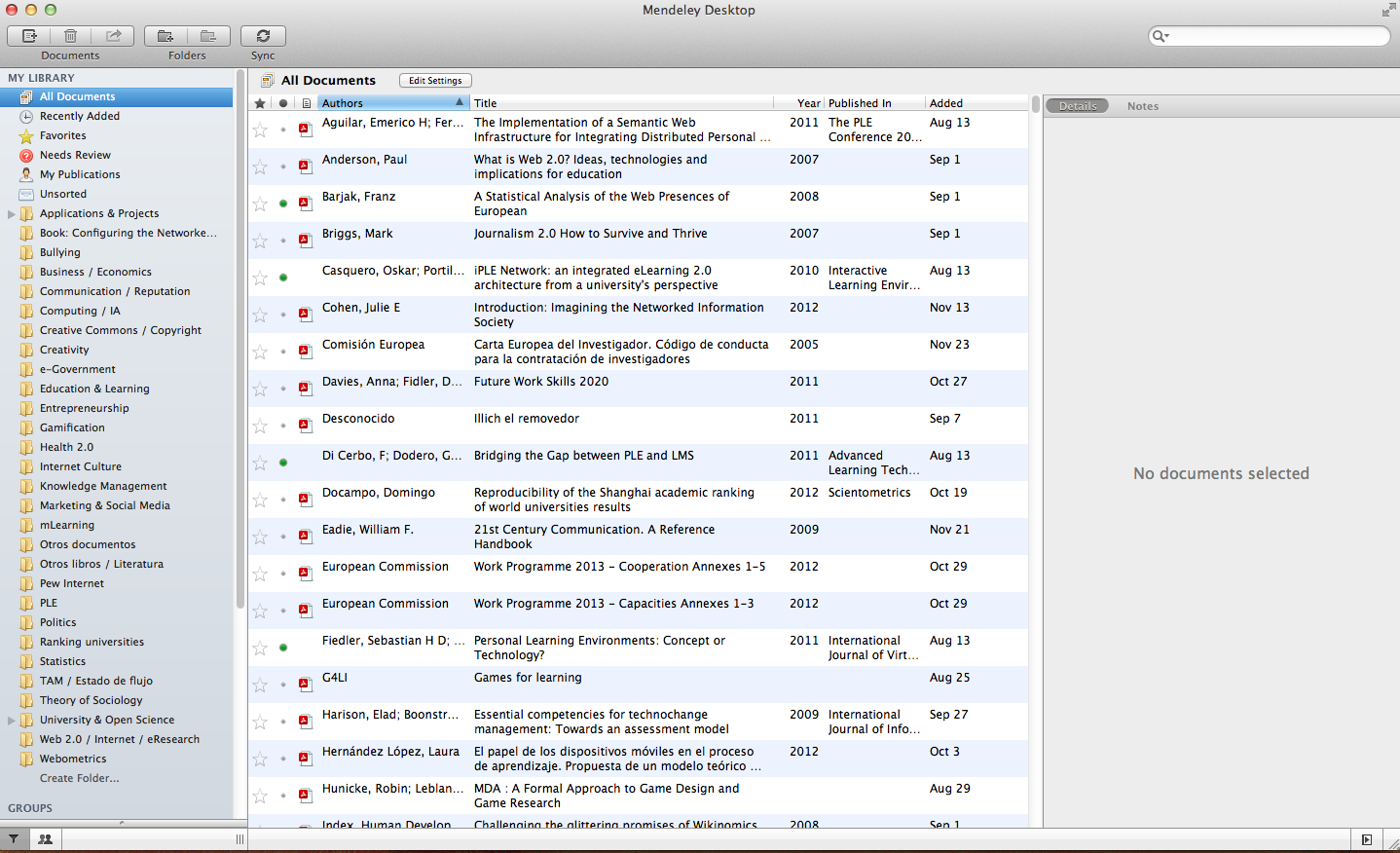Switch to the Notes tab
The image size is (1400, 853).
pyautogui.click(x=1143, y=106)
